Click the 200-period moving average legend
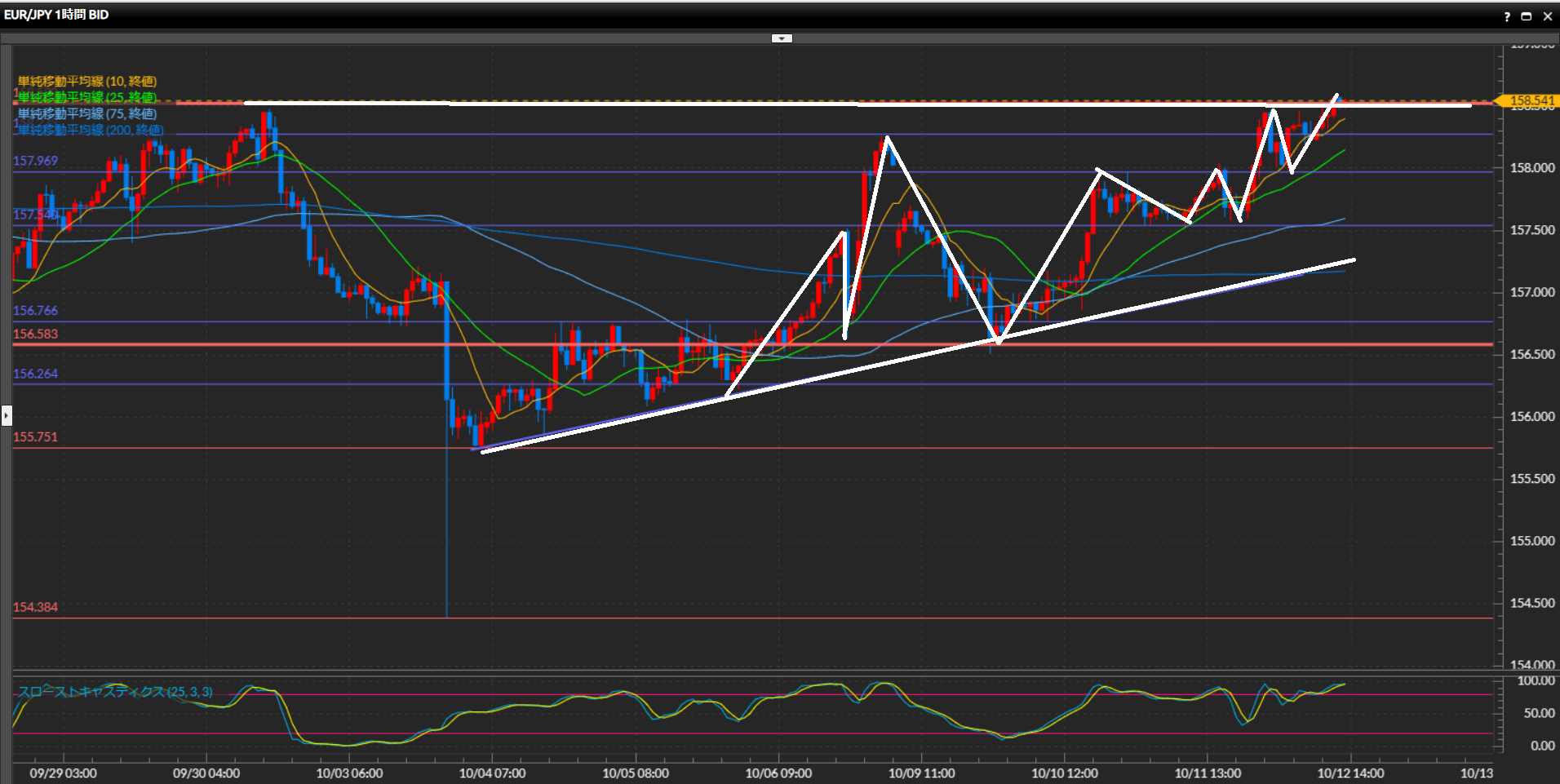The height and width of the screenshot is (784, 1560). 91,131
